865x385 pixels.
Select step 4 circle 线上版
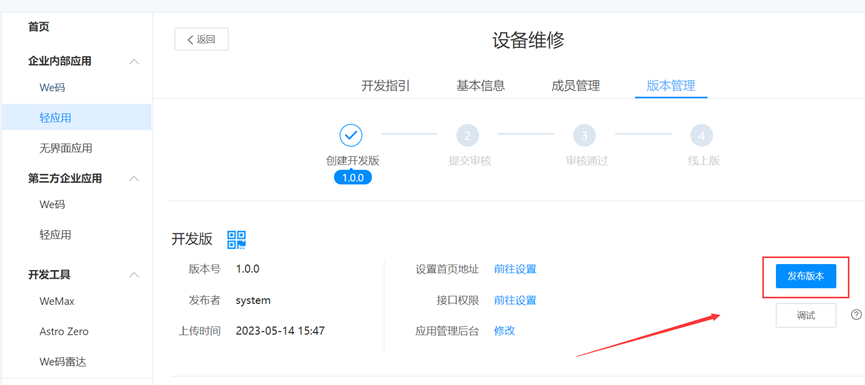(x=701, y=135)
